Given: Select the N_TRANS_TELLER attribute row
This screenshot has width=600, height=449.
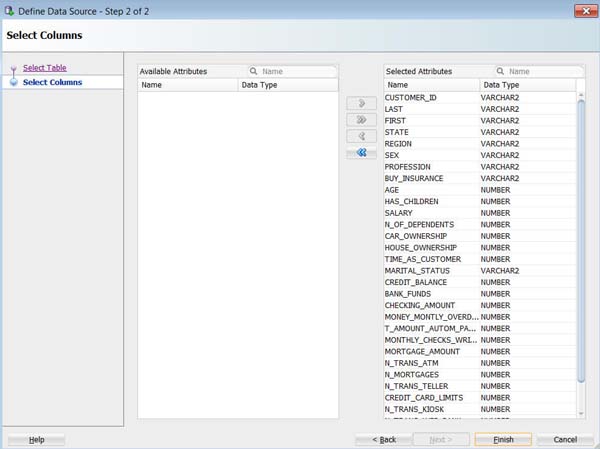Looking at the screenshot, I should coord(480,386).
